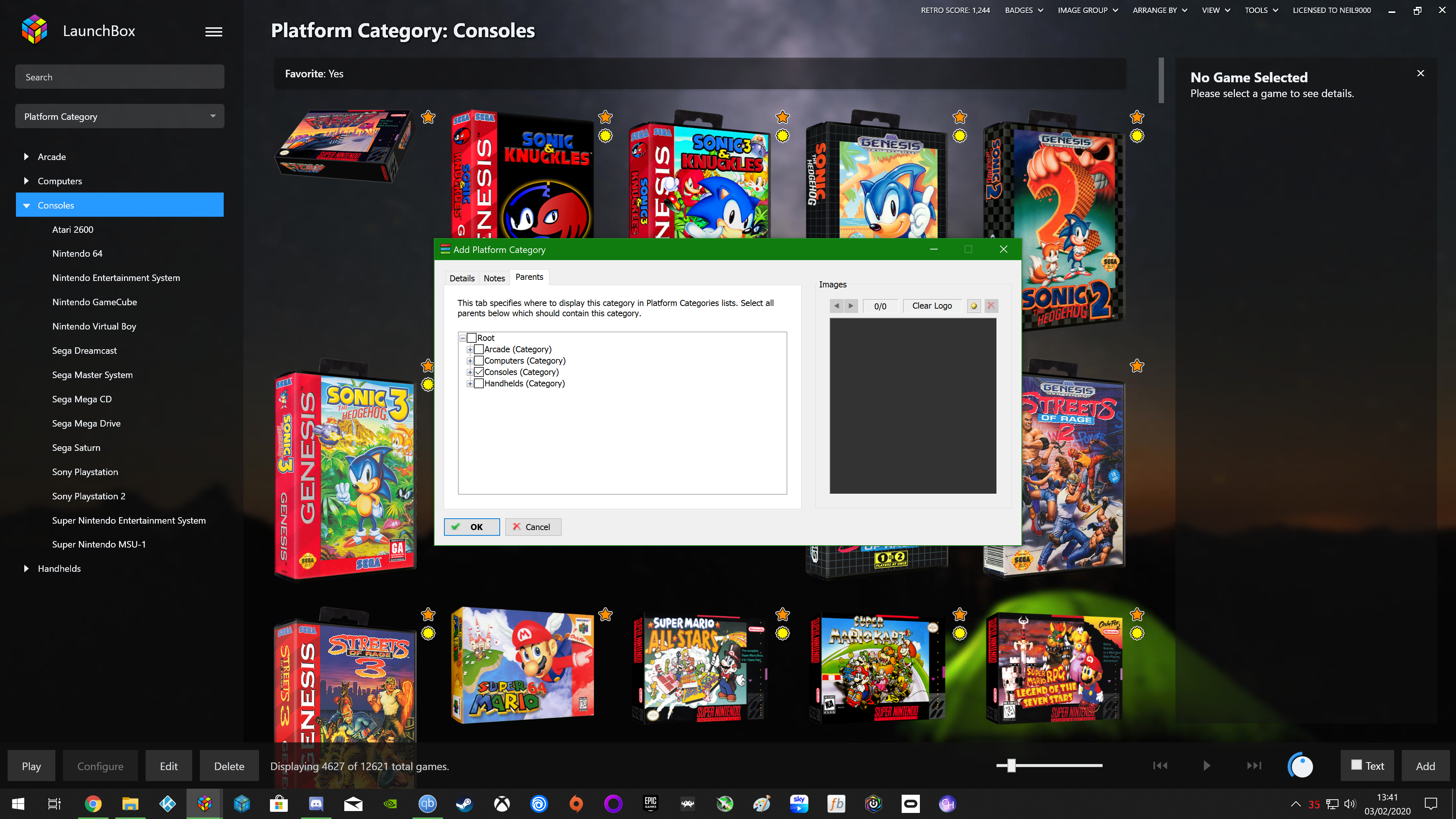Click the favorite star on Sonic & Knuckles

(x=606, y=117)
